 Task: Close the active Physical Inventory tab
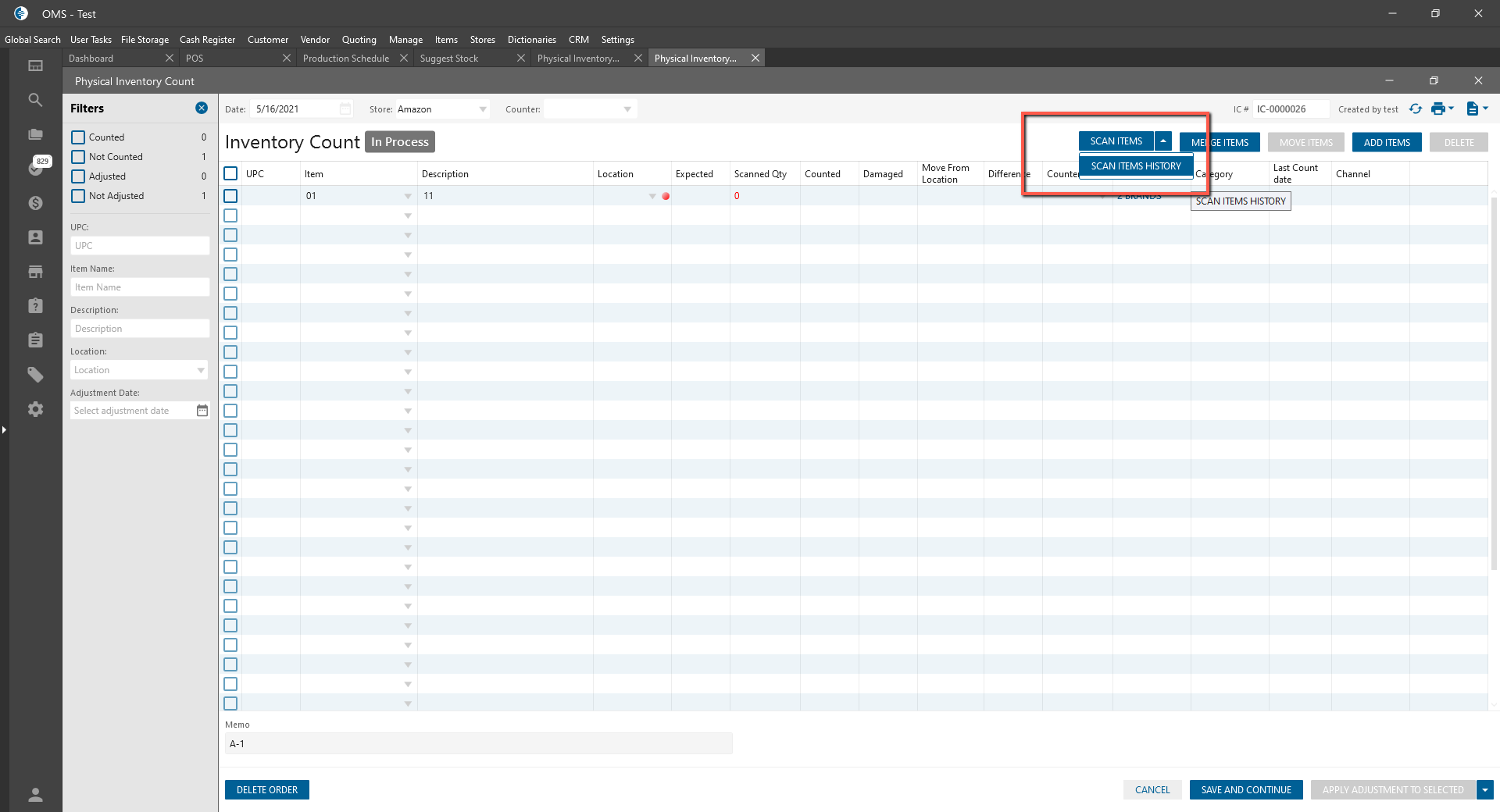pos(755,58)
